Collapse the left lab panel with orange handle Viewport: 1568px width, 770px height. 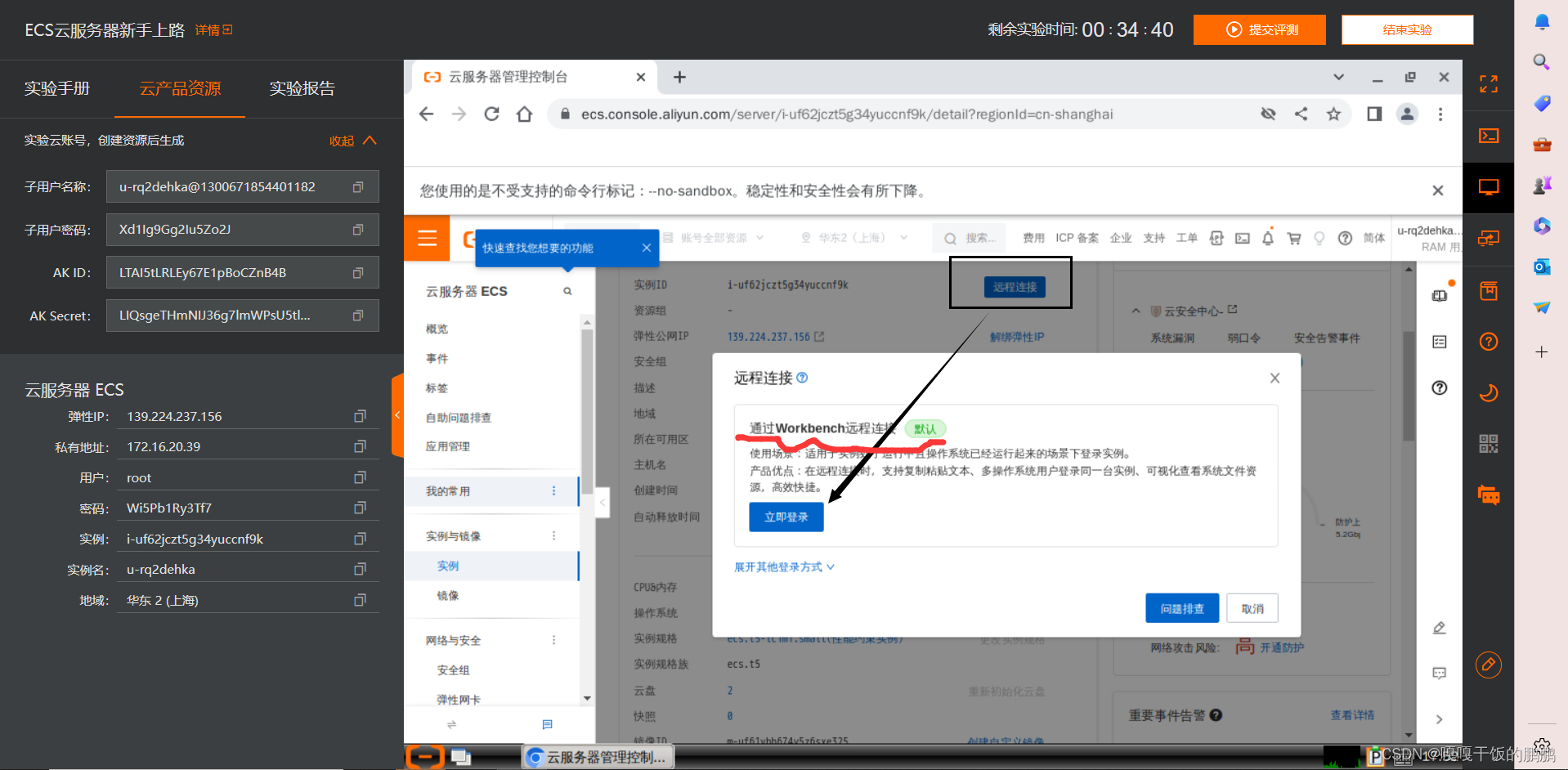(x=397, y=415)
